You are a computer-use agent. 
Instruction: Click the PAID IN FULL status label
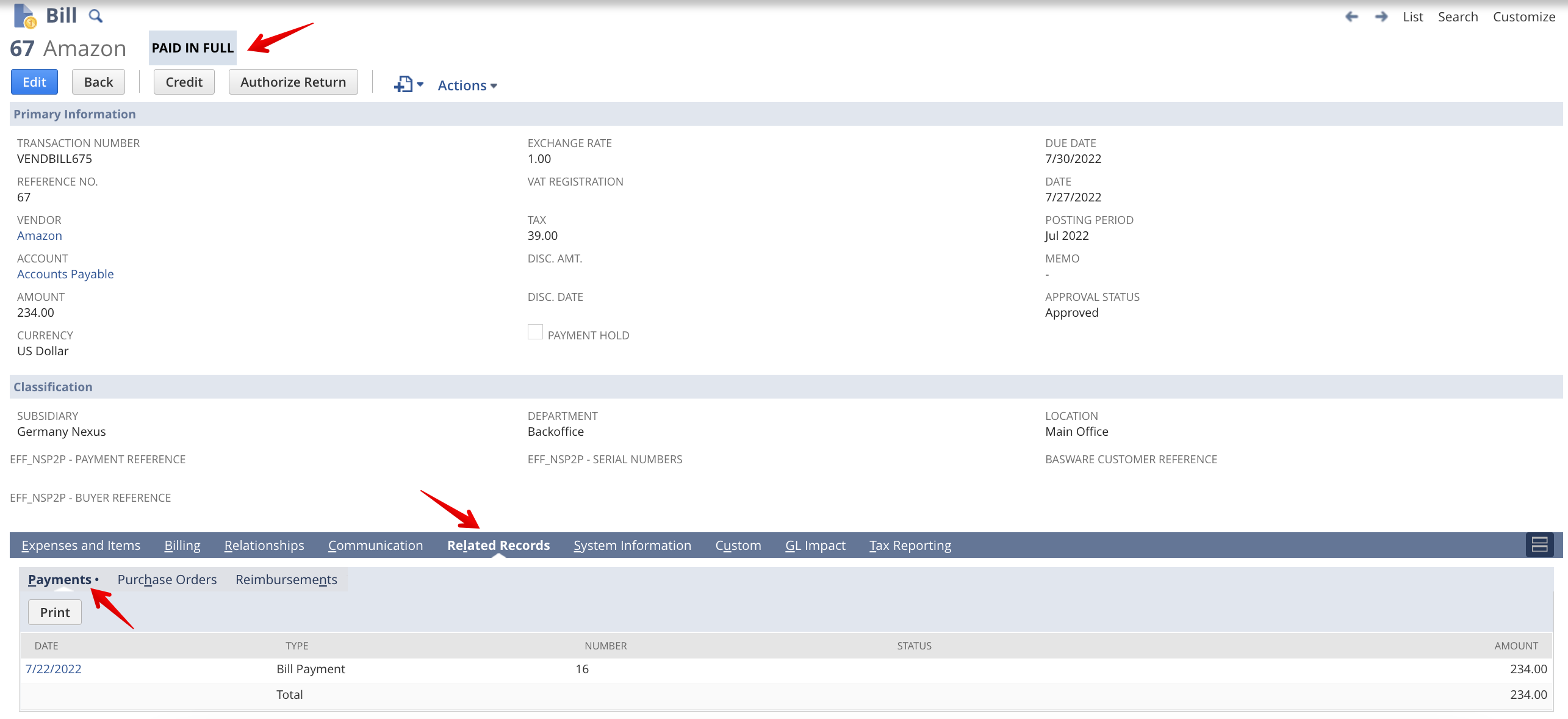193,48
